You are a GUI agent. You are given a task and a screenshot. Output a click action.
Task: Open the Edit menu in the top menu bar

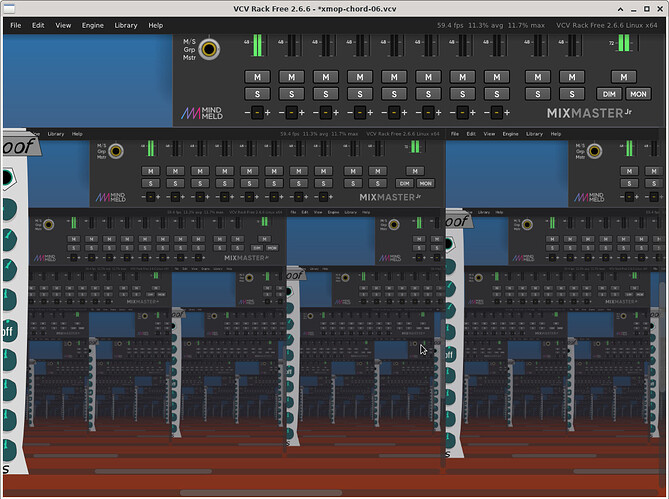tap(38, 26)
